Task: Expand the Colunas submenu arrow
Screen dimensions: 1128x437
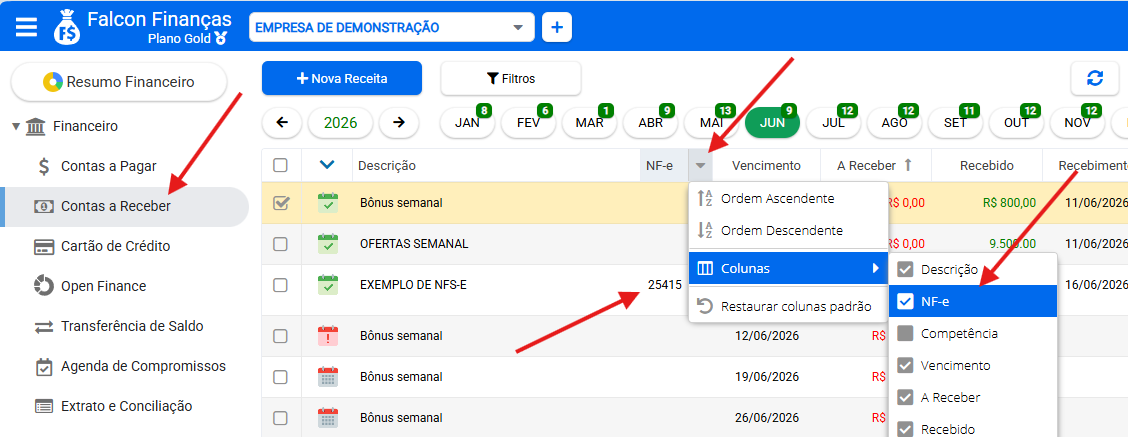Action: [875, 269]
